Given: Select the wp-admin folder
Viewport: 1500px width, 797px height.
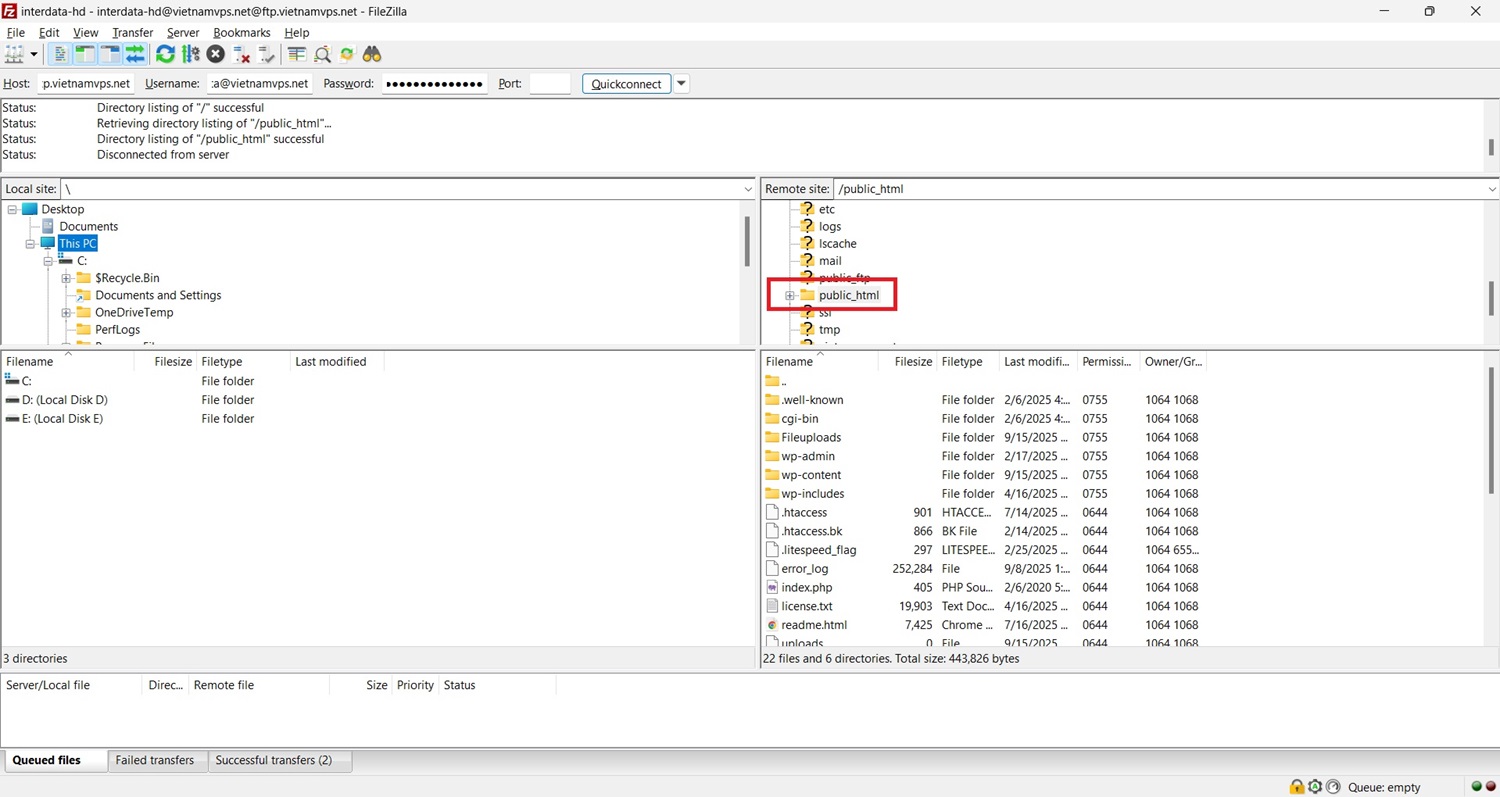Looking at the screenshot, I should point(808,456).
